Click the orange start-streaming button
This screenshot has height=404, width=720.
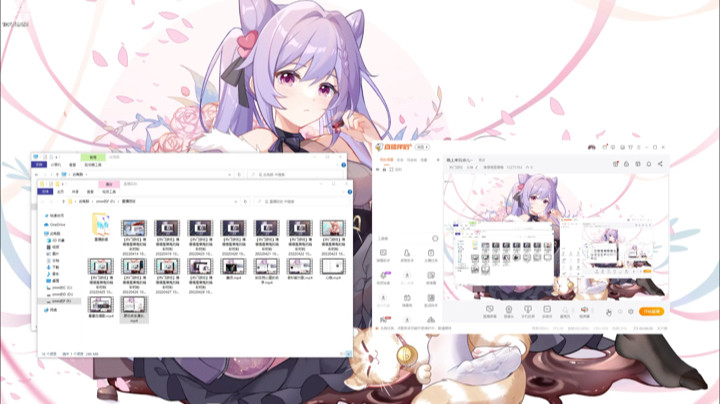pos(651,311)
